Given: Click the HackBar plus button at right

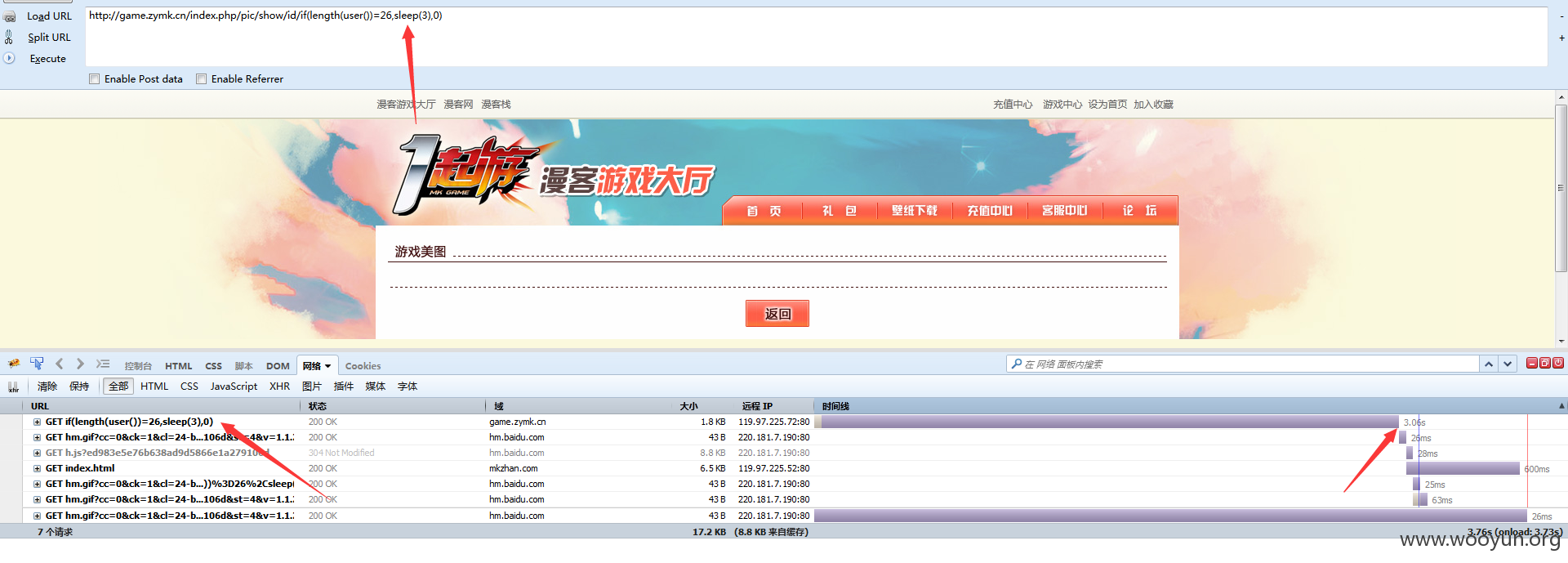Looking at the screenshot, I should point(1561,38).
